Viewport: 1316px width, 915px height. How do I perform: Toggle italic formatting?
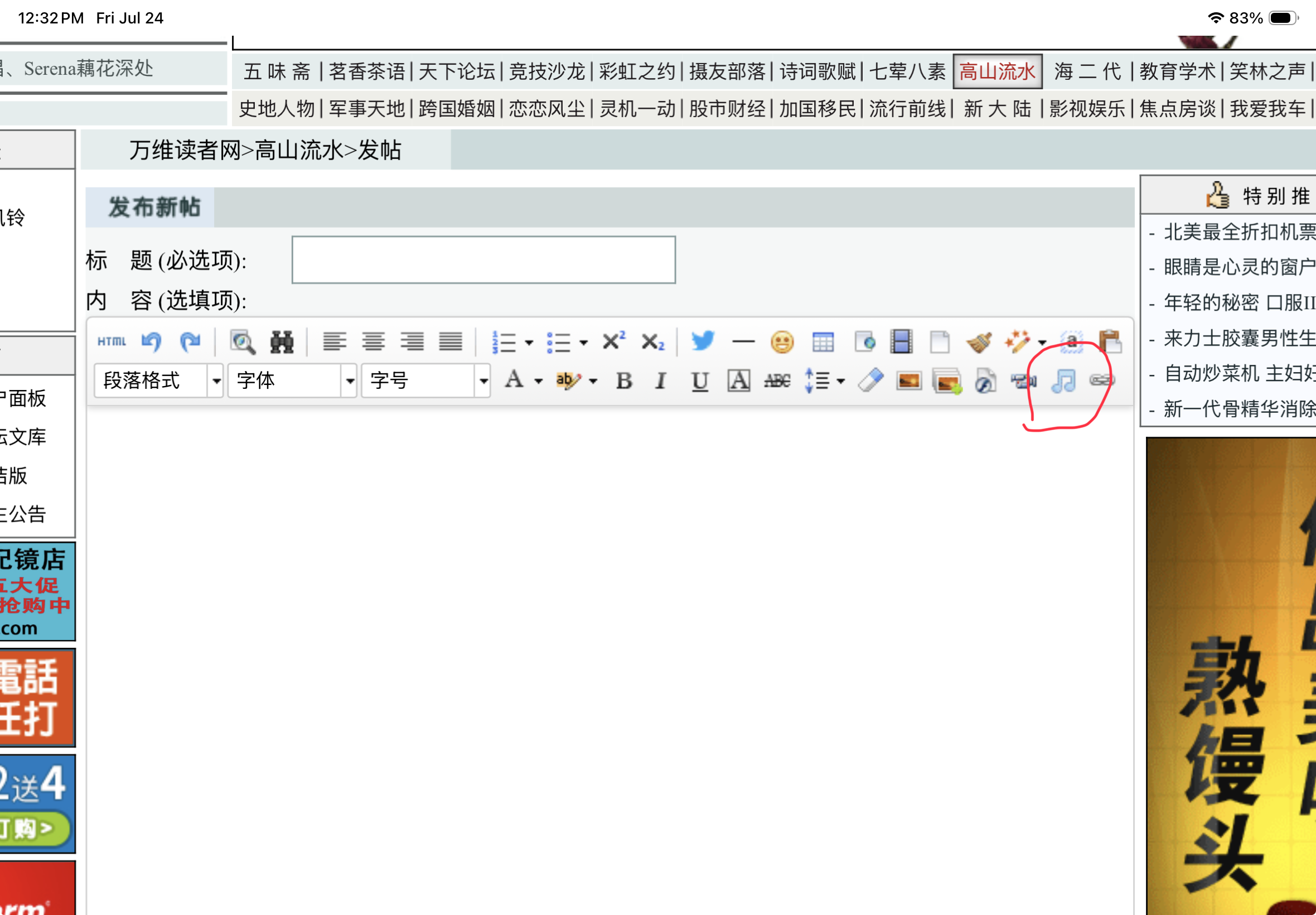[x=661, y=381]
